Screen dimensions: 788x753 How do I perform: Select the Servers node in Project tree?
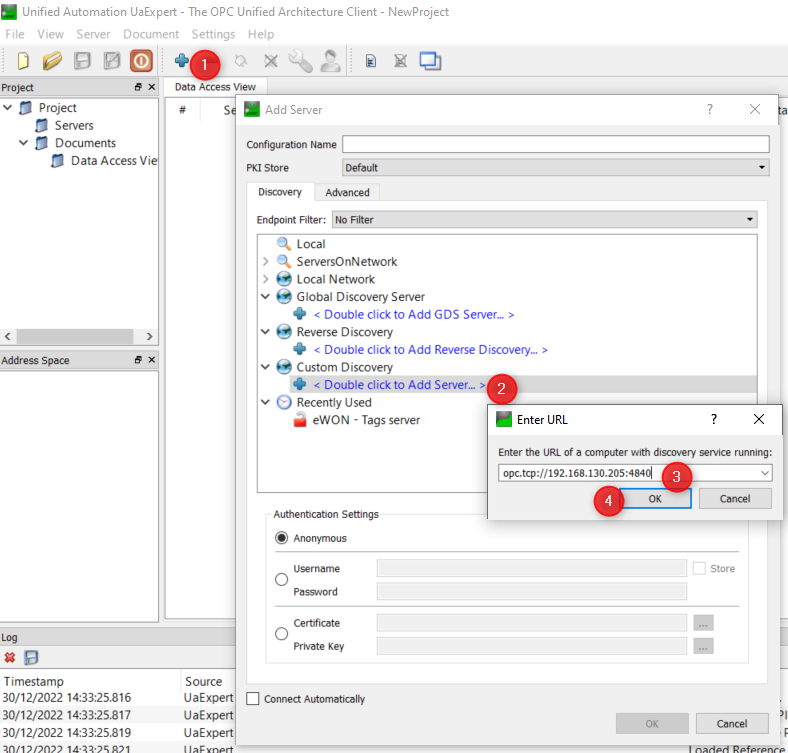pyautogui.click(x=74, y=125)
